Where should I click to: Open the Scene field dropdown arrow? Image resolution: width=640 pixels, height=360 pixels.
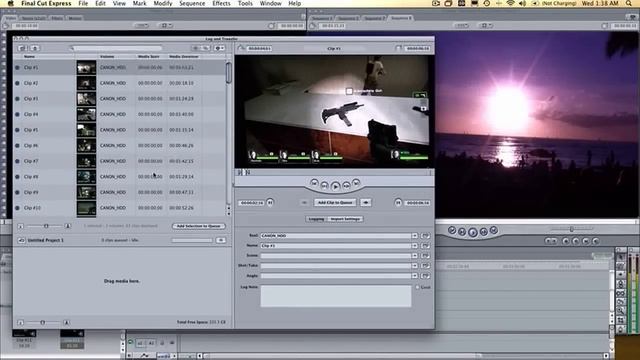point(414,256)
